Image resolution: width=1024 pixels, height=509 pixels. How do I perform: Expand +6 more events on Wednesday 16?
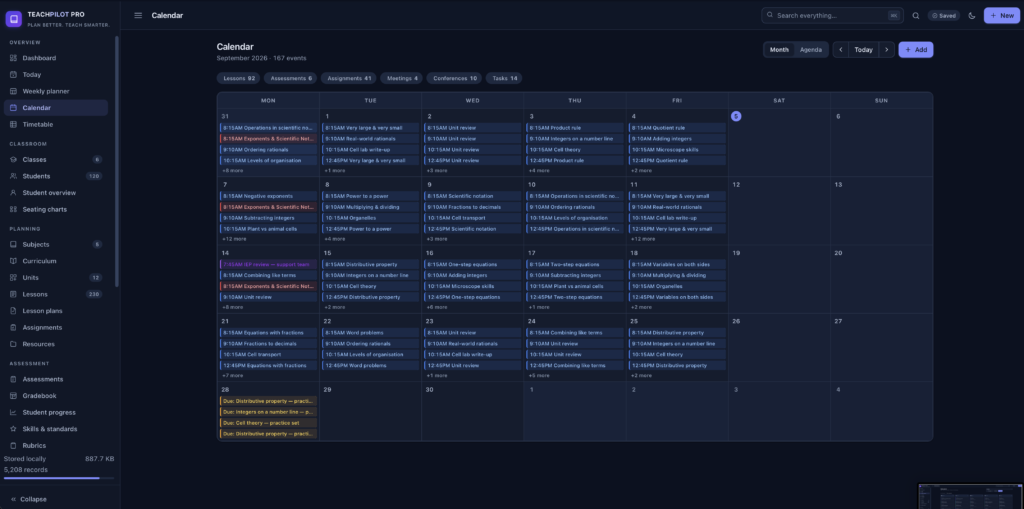tap(437, 307)
